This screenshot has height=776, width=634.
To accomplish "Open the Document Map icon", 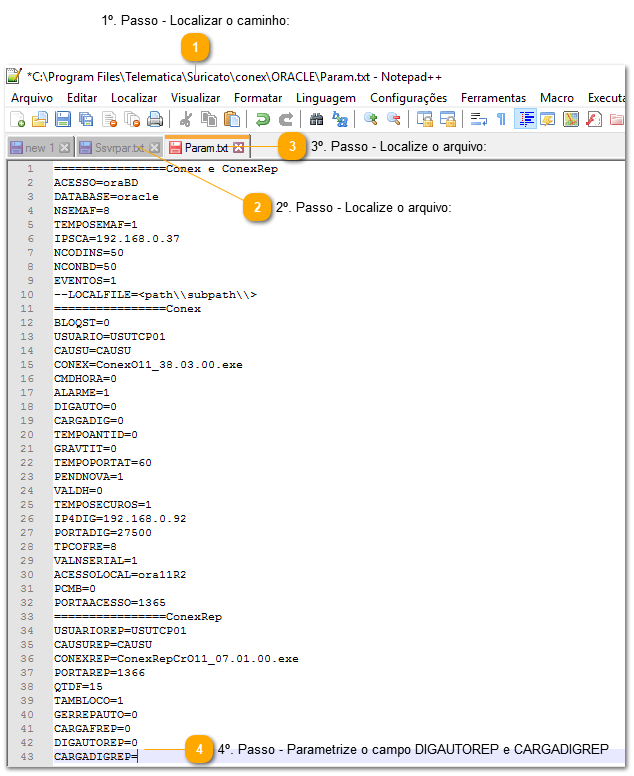I will [x=571, y=119].
